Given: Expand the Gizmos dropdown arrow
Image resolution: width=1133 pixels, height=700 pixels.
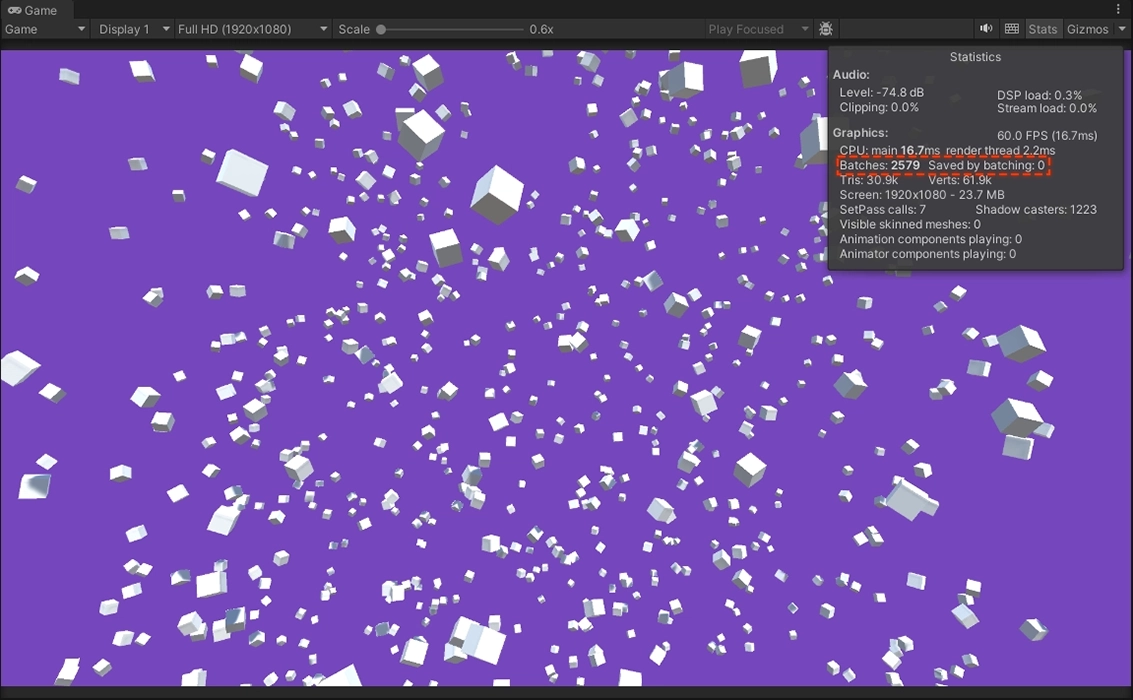Looking at the screenshot, I should click(x=1122, y=29).
